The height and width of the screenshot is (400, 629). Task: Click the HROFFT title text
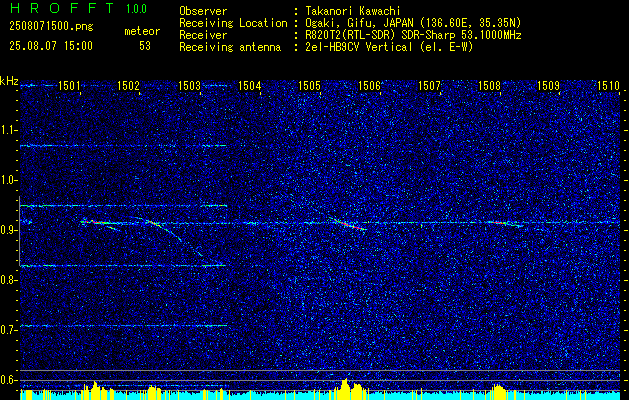62,8
